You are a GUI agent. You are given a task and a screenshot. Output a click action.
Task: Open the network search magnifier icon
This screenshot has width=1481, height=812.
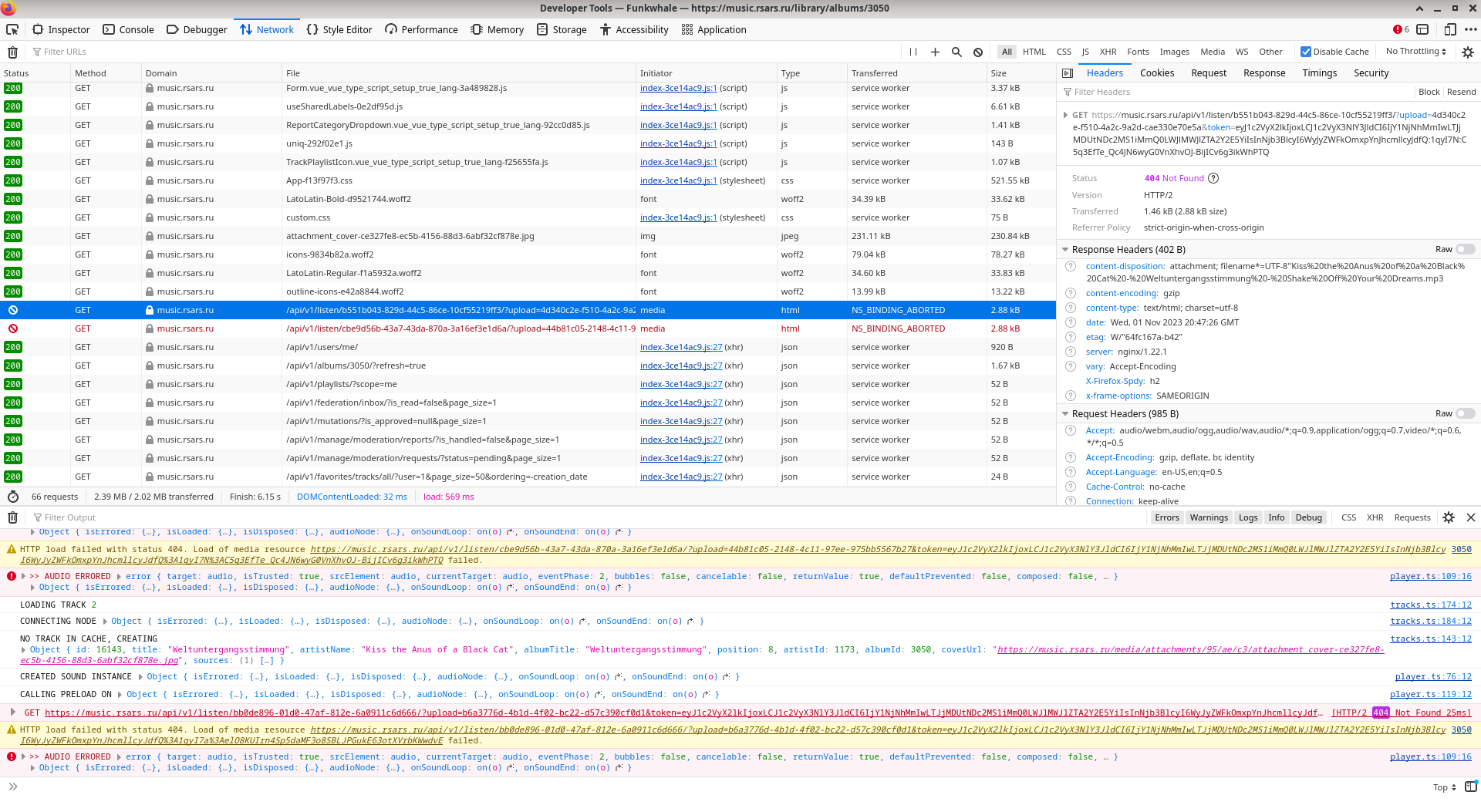[956, 52]
